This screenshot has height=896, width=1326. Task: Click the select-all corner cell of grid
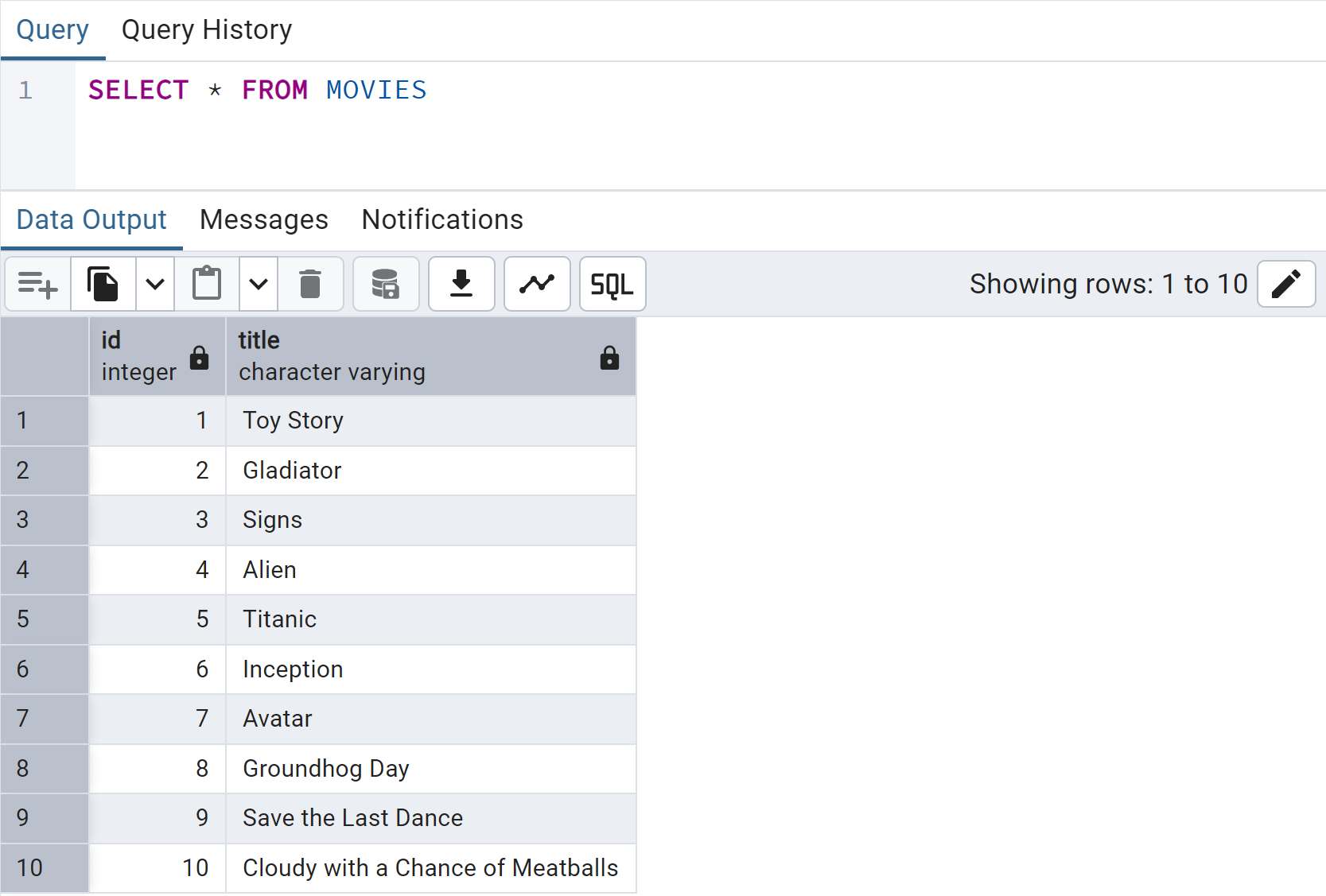pos(45,357)
